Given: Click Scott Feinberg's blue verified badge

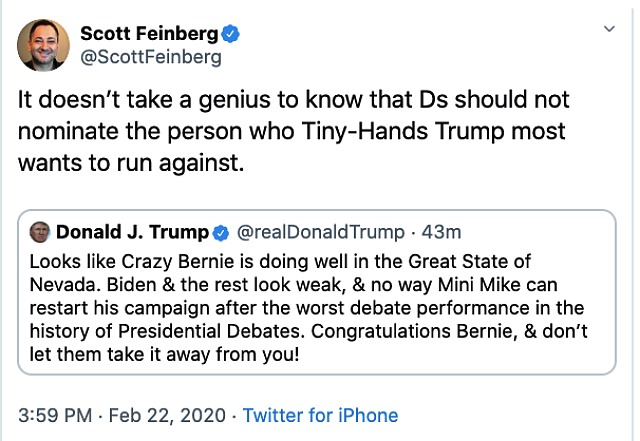Looking at the screenshot, I should point(230,34).
